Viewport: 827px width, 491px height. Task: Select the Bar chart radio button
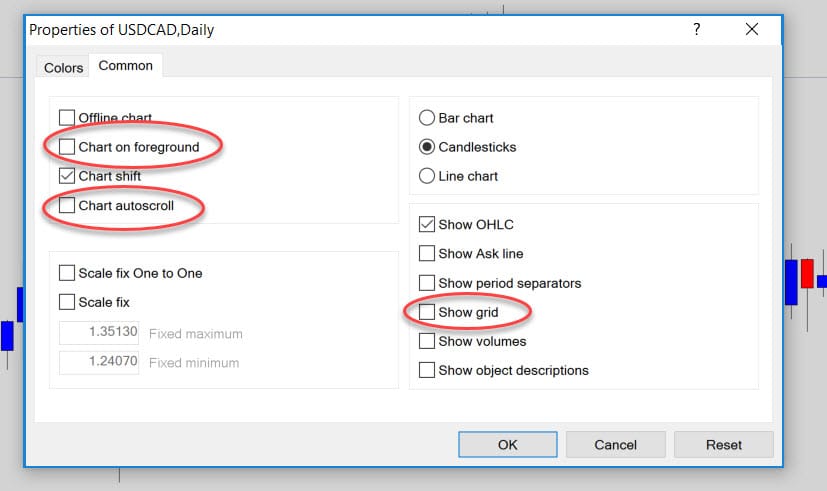[427, 118]
